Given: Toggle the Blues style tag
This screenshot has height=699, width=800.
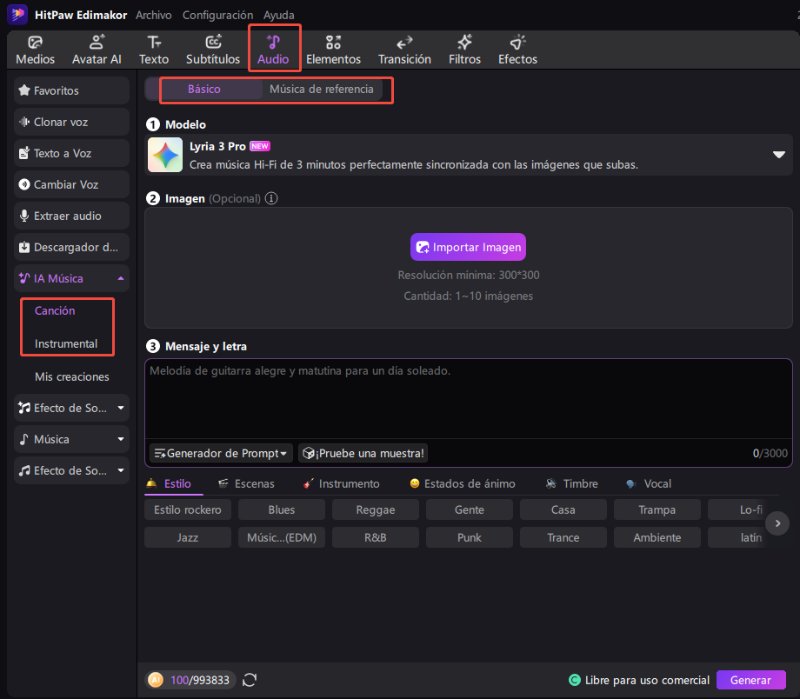Looking at the screenshot, I should pyautogui.click(x=282, y=510).
